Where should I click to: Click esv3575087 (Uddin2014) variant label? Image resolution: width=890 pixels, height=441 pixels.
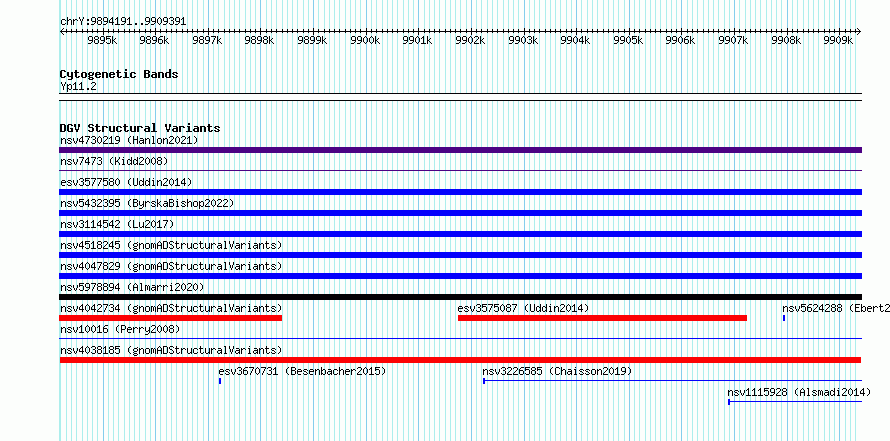[x=523, y=308]
